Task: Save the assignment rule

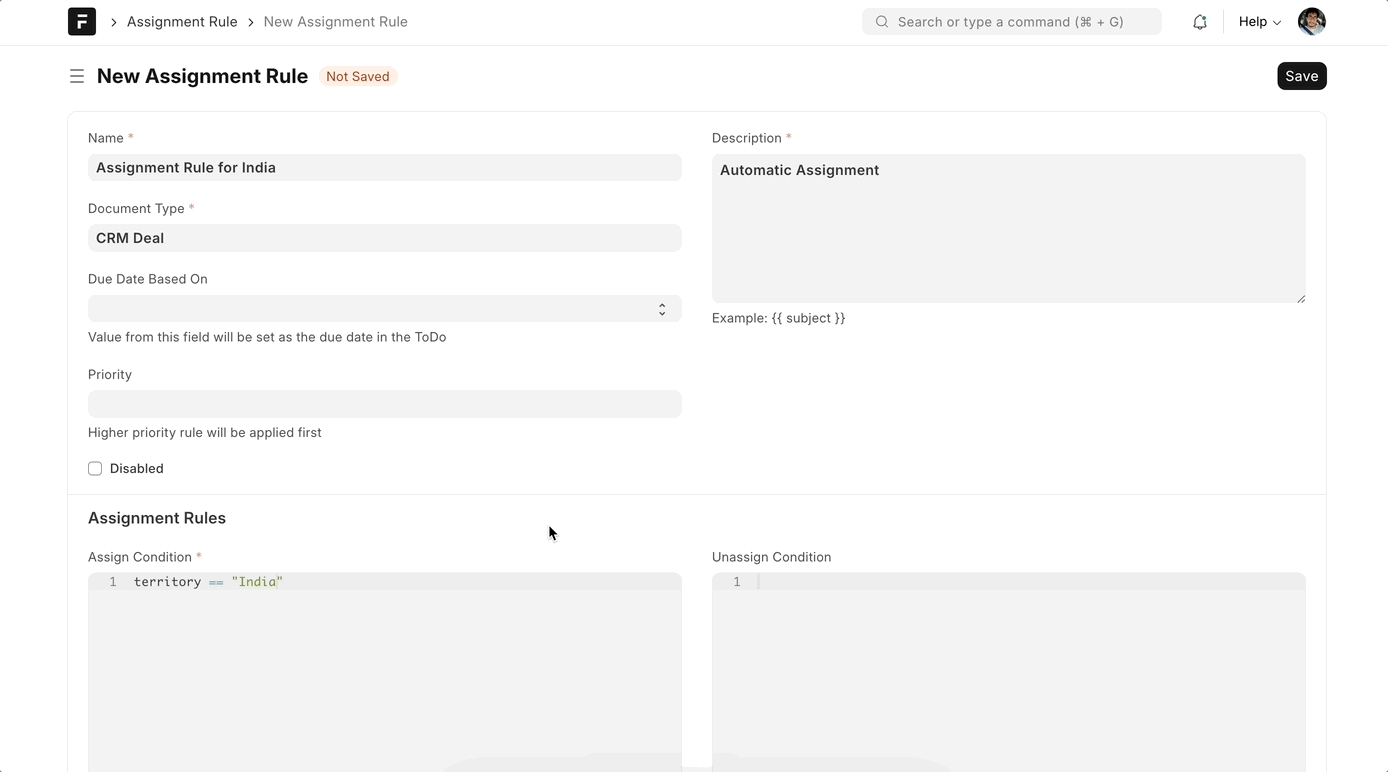Action: click(1302, 76)
